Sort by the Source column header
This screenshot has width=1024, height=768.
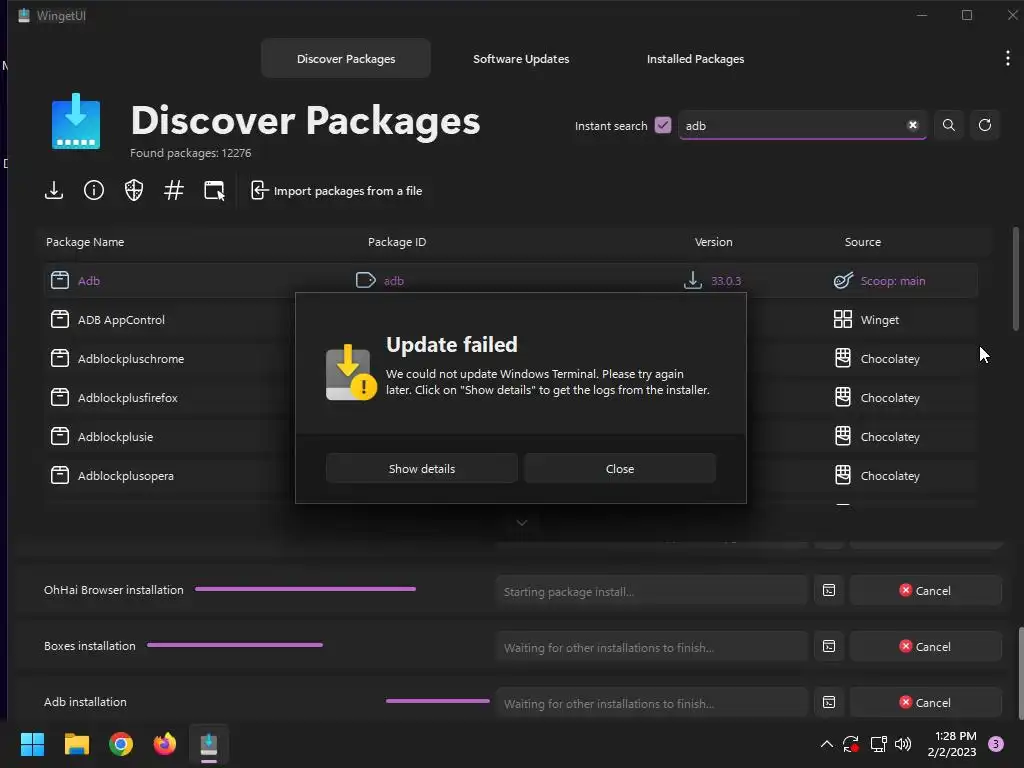[863, 242]
